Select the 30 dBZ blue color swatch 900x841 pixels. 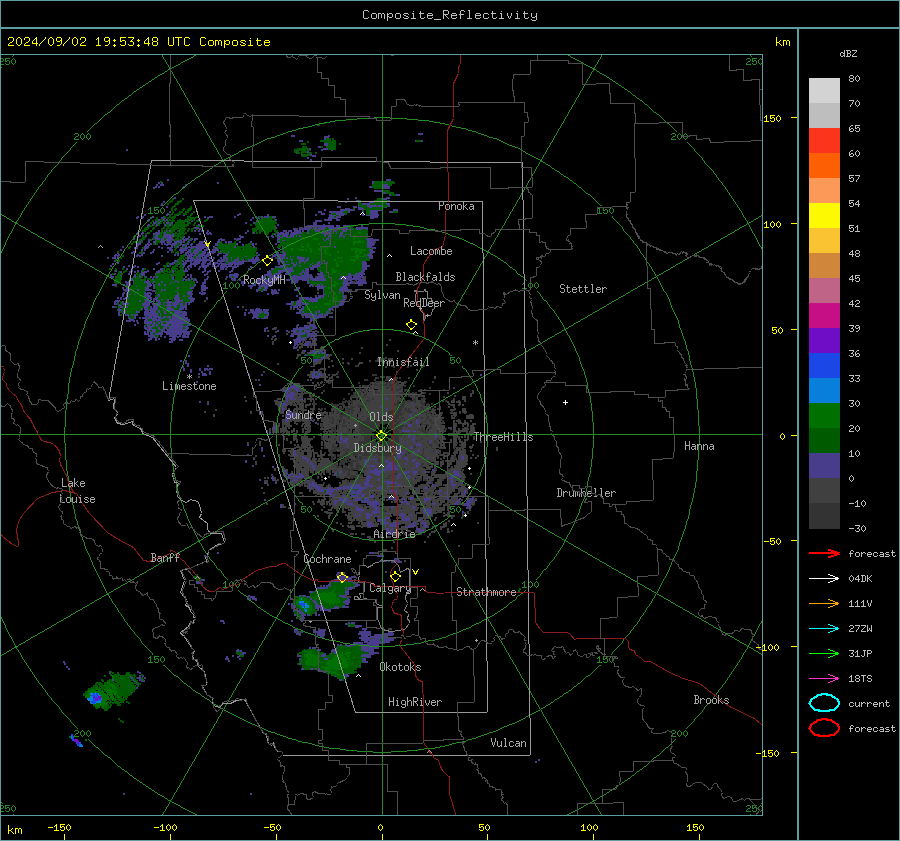pos(824,390)
